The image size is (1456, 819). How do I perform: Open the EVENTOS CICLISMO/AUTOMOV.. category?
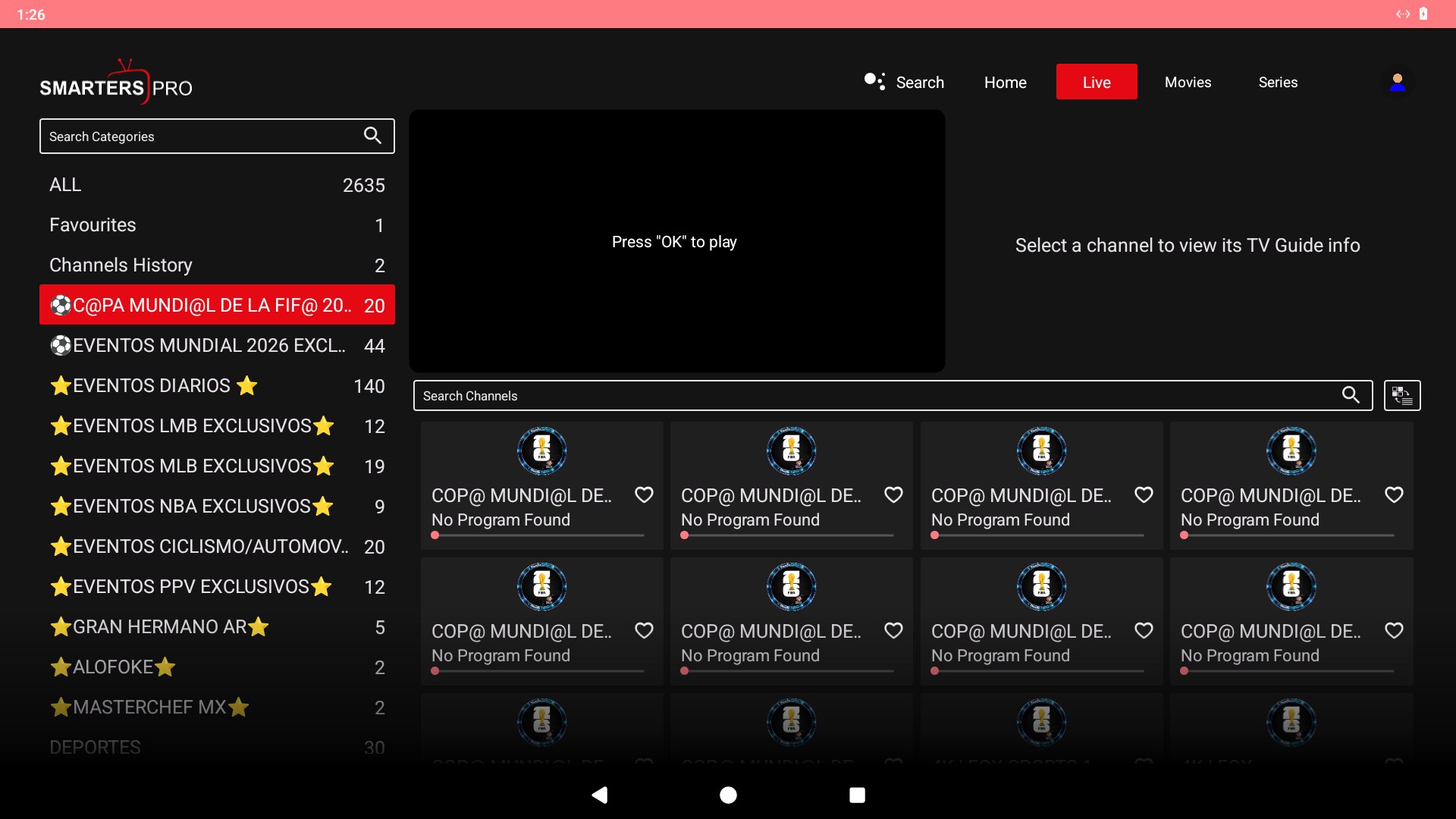coord(217,547)
